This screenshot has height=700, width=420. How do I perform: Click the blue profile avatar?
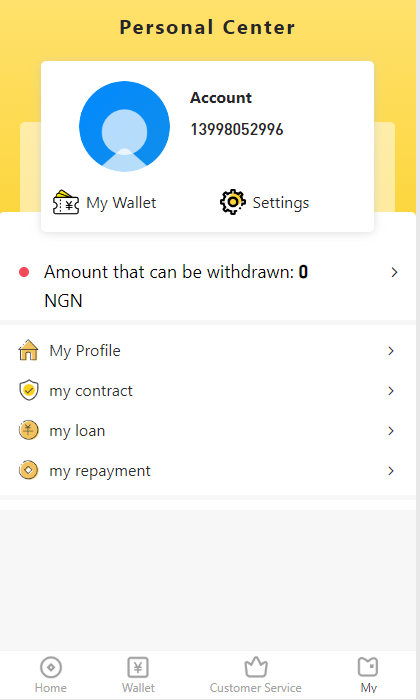pos(125,126)
